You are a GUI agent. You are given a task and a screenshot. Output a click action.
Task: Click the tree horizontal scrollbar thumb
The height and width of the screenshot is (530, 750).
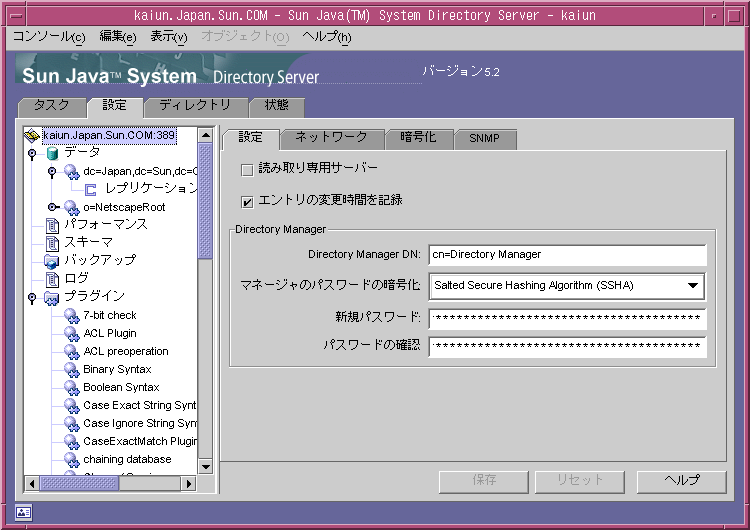coord(79,484)
